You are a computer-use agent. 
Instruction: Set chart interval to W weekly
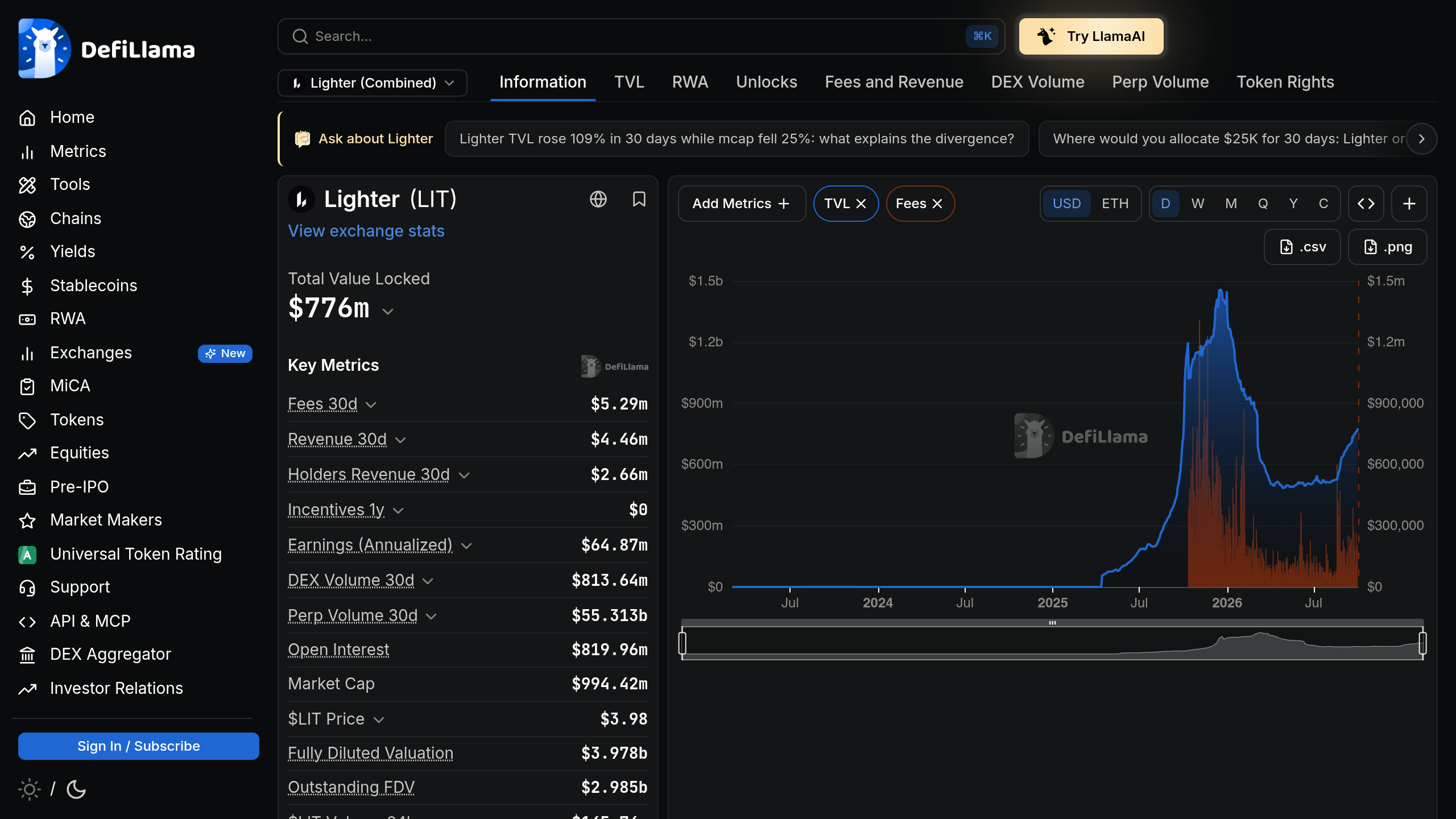click(1198, 204)
